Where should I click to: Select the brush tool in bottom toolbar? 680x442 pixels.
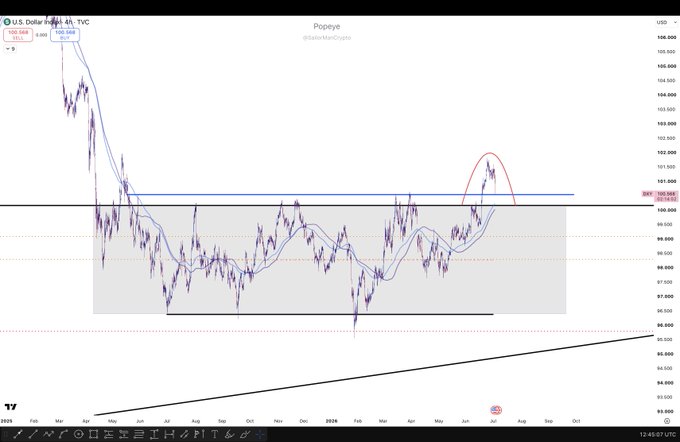(x=229, y=434)
